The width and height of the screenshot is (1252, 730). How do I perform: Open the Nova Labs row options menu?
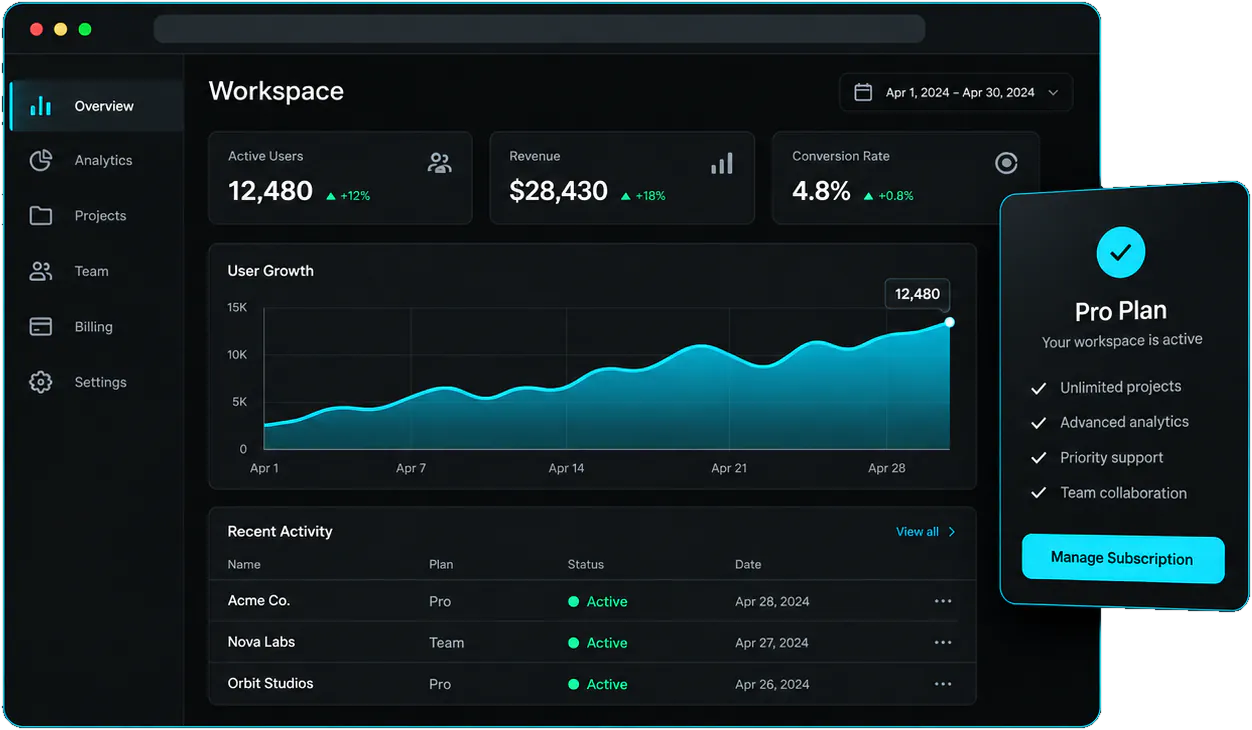pos(943,642)
